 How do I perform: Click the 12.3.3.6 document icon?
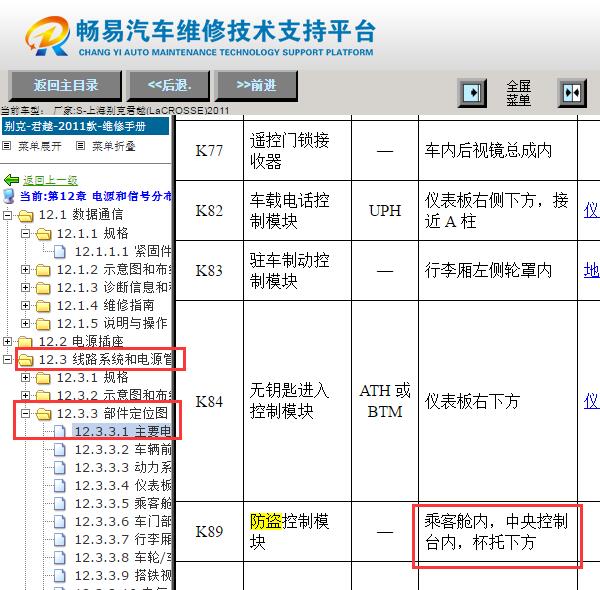coord(59,522)
